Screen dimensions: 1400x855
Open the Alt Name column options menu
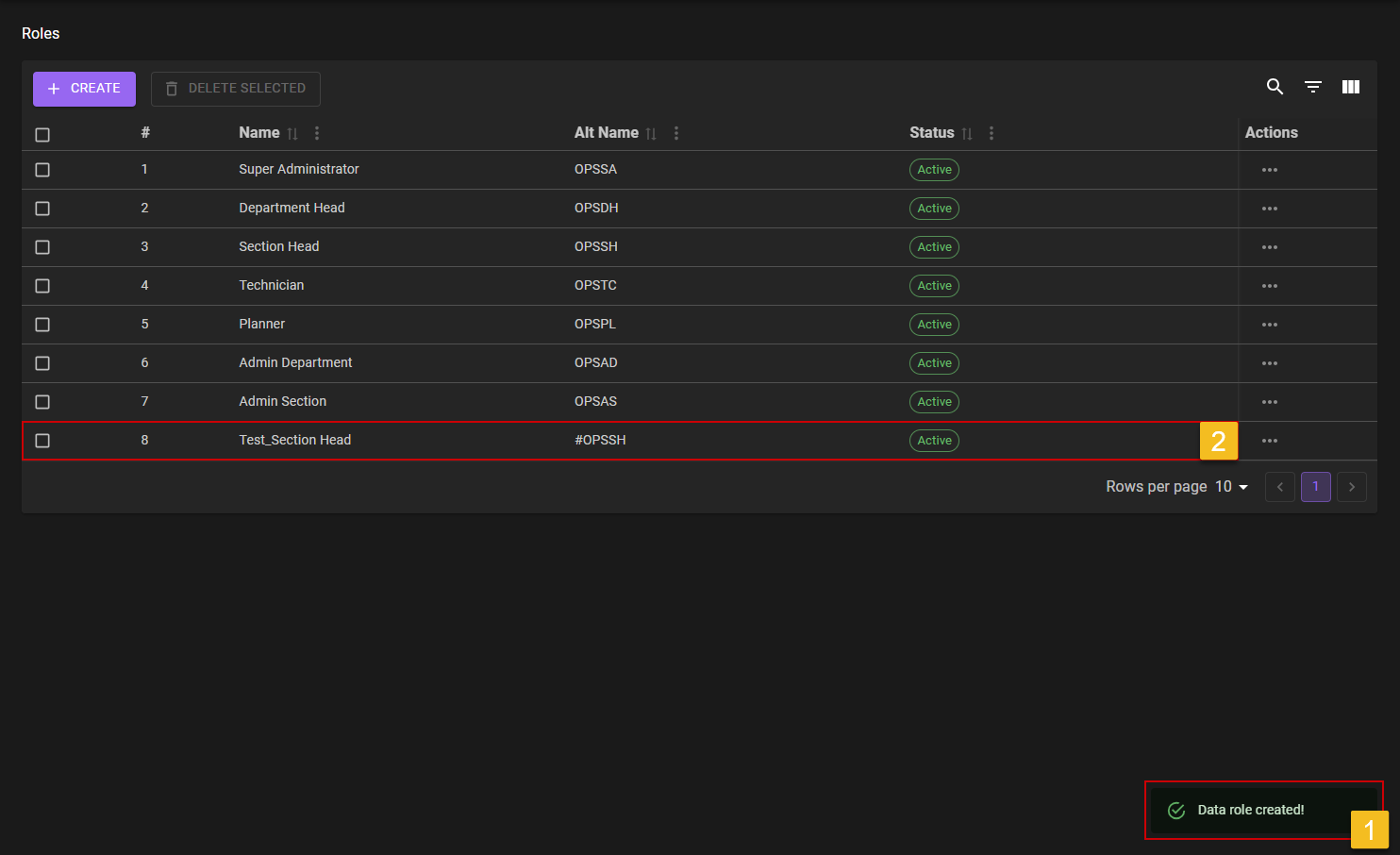click(x=675, y=134)
